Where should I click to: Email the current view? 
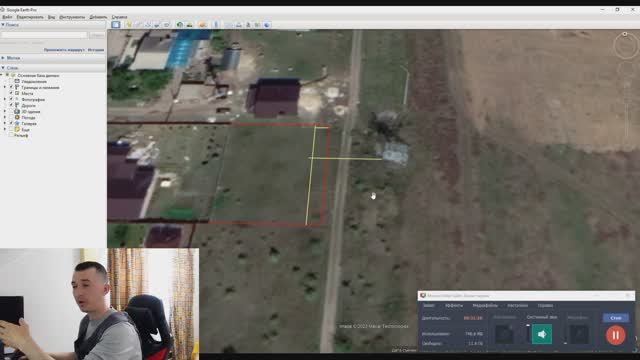[229, 25]
